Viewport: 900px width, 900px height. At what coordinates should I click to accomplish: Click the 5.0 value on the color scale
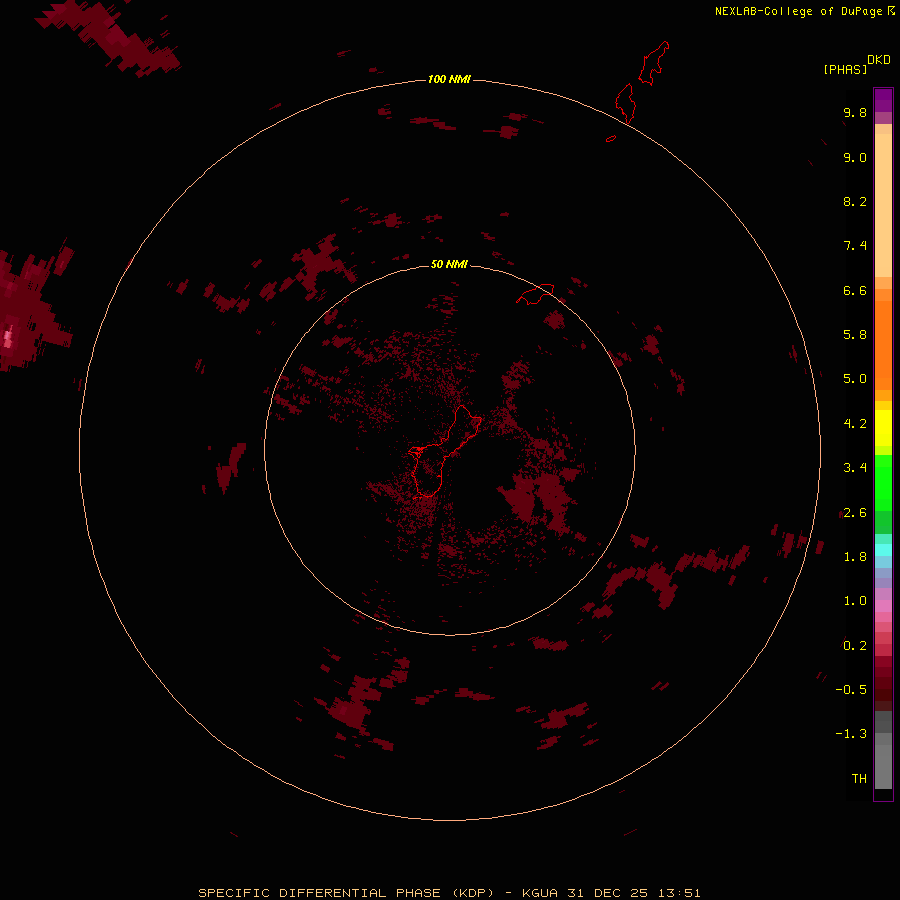tap(855, 379)
